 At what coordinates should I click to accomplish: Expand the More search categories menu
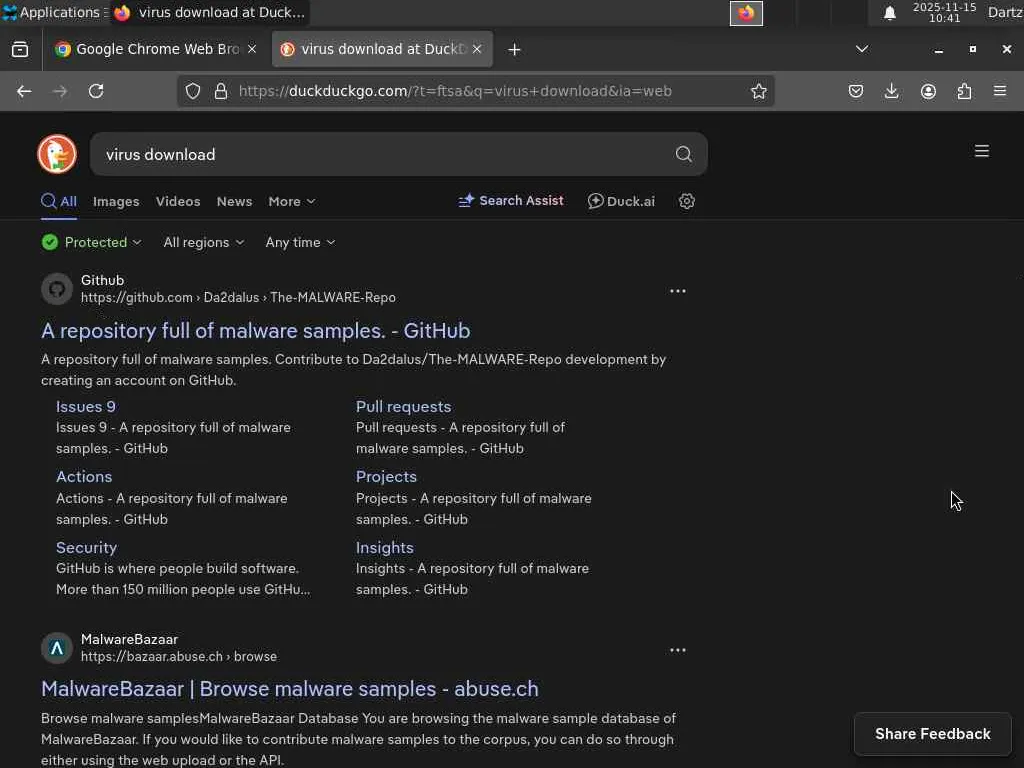coord(291,201)
